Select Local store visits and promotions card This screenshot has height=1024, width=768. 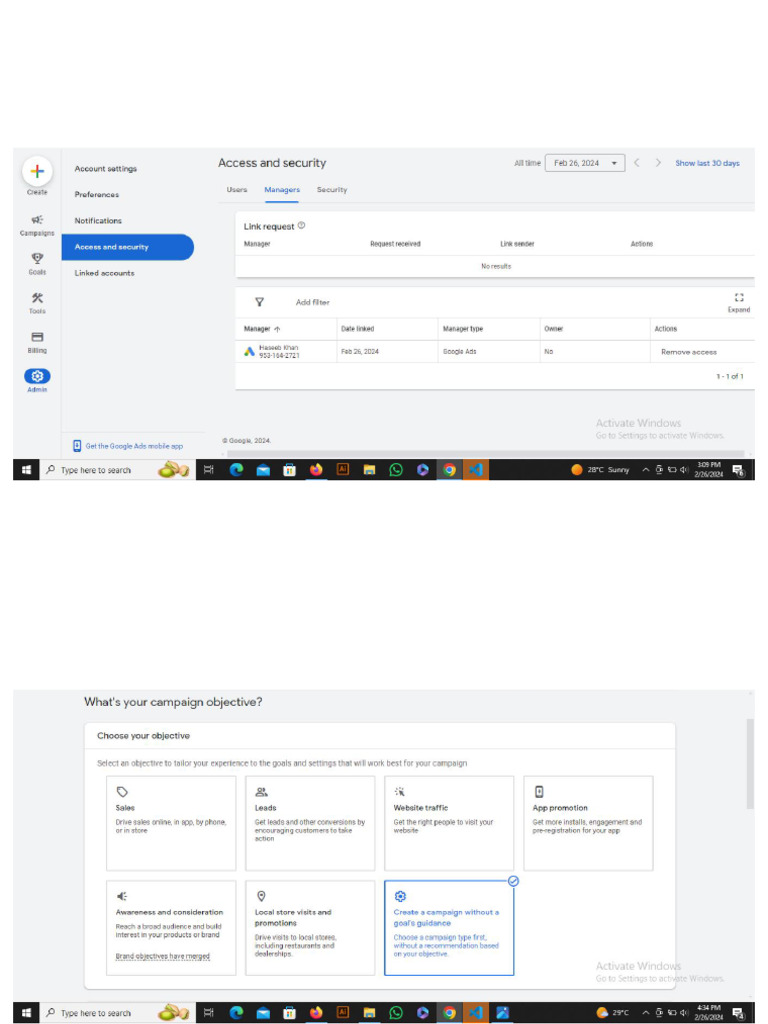(310, 927)
